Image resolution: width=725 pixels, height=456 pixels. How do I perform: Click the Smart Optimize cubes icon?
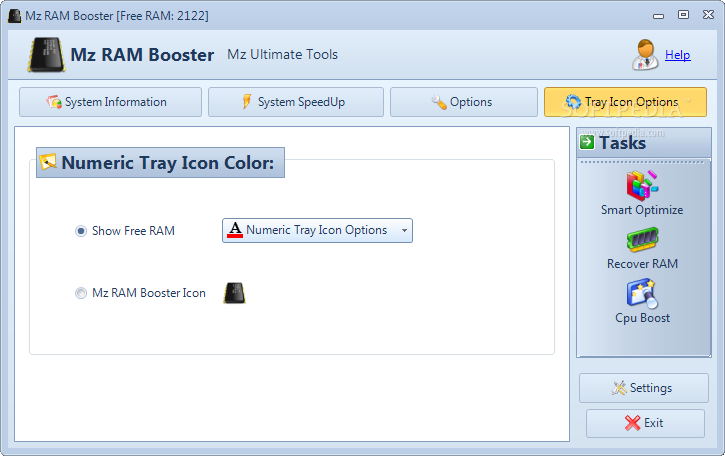(x=642, y=185)
